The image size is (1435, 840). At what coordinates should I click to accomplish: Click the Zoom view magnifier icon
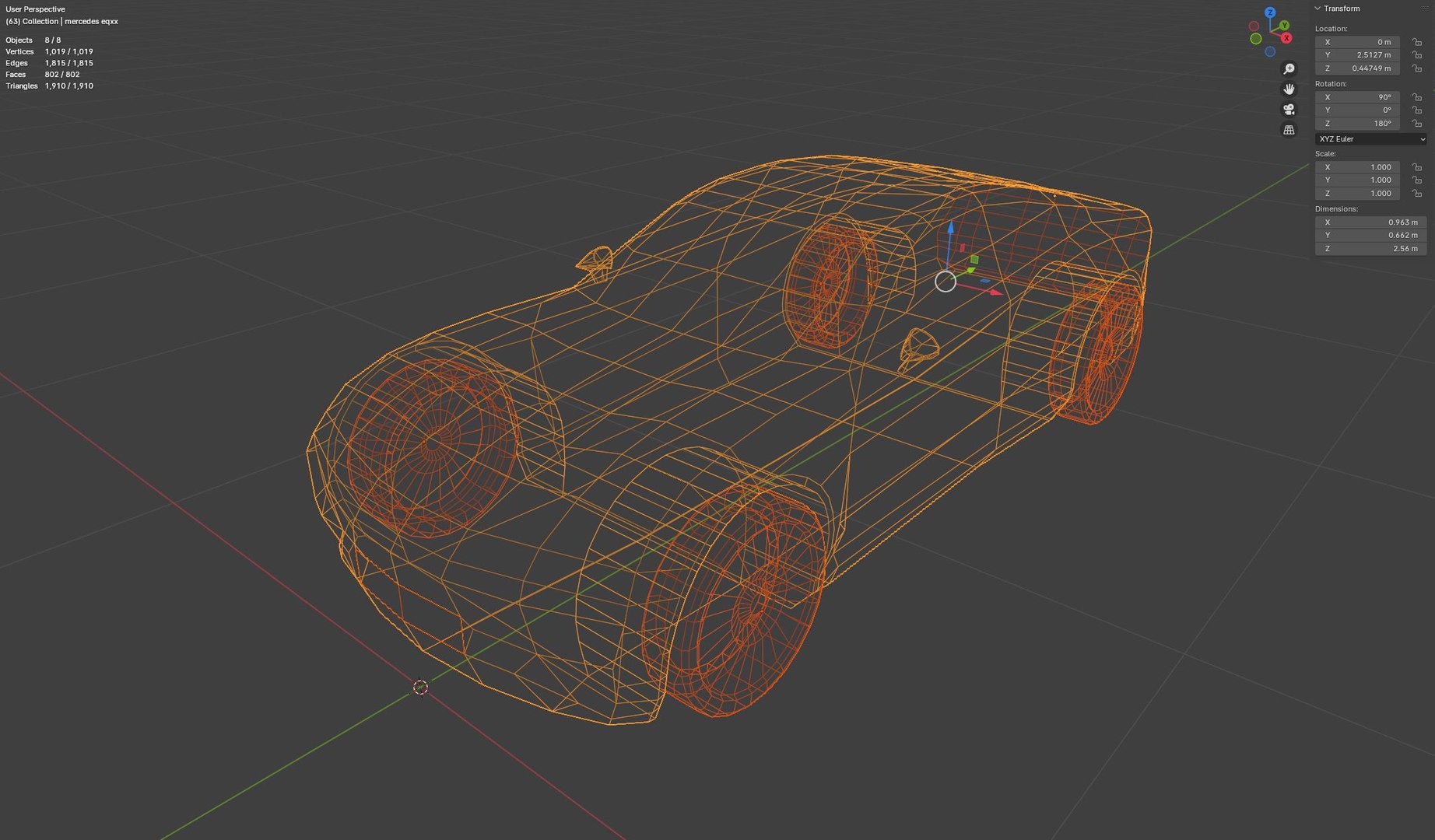point(1289,69)
